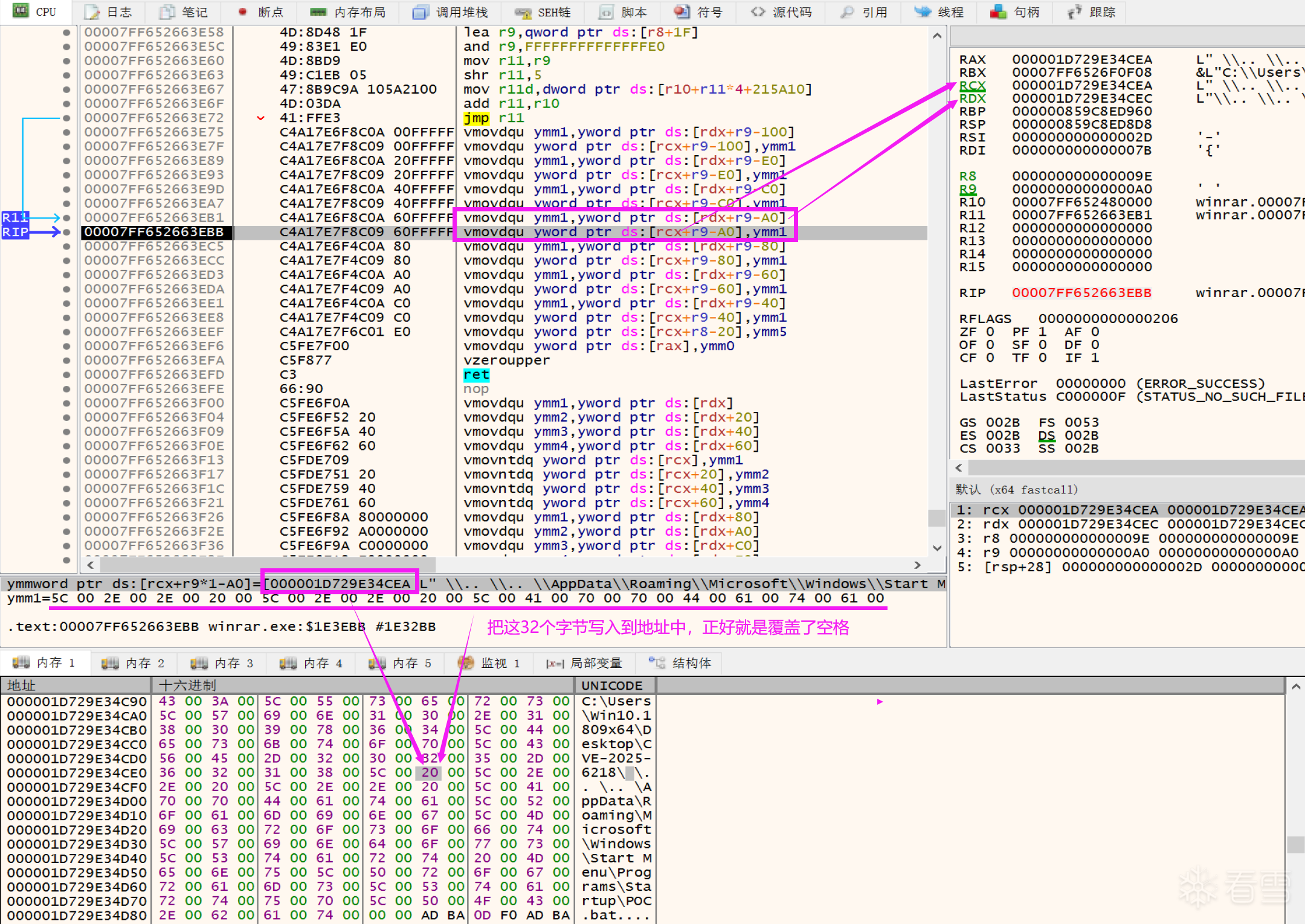Open the 符号 symbols icon

click(682, 12)
